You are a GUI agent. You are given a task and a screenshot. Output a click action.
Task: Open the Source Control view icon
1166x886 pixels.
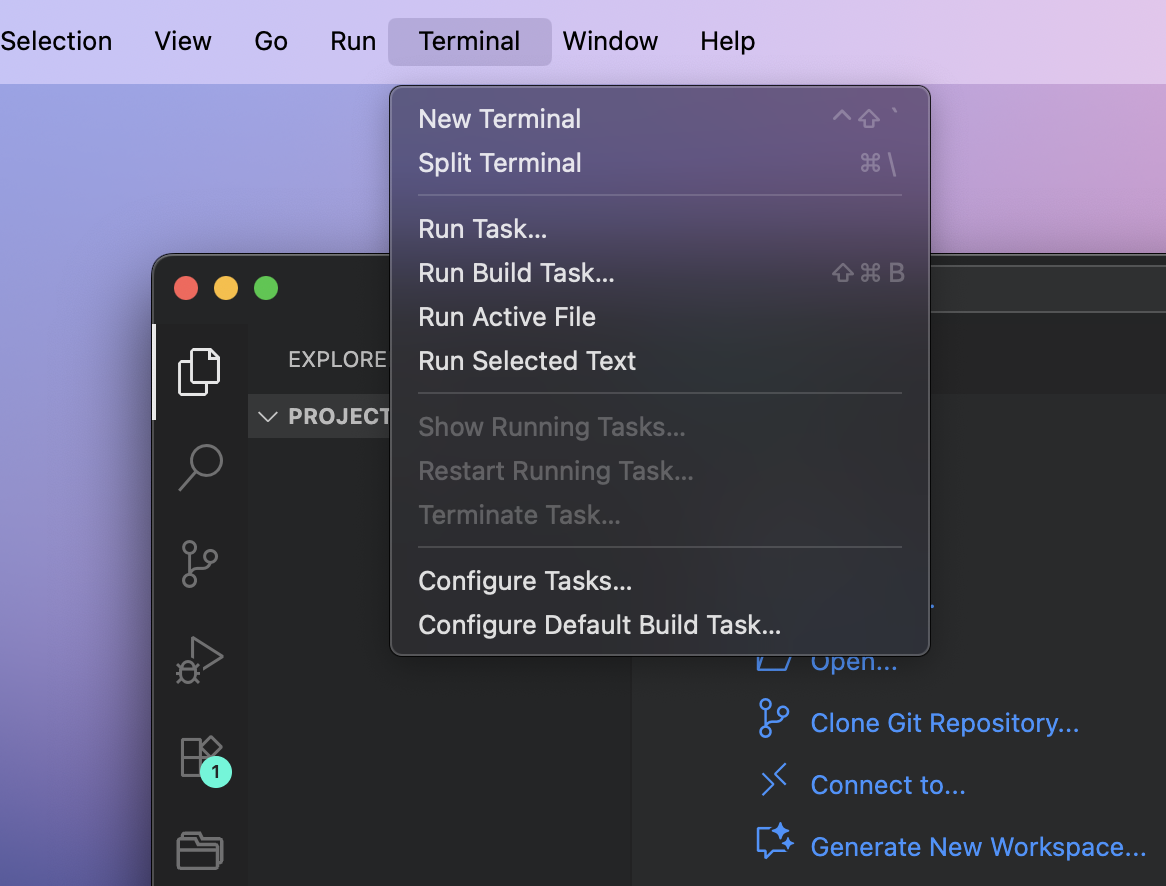tap(199, 563)
